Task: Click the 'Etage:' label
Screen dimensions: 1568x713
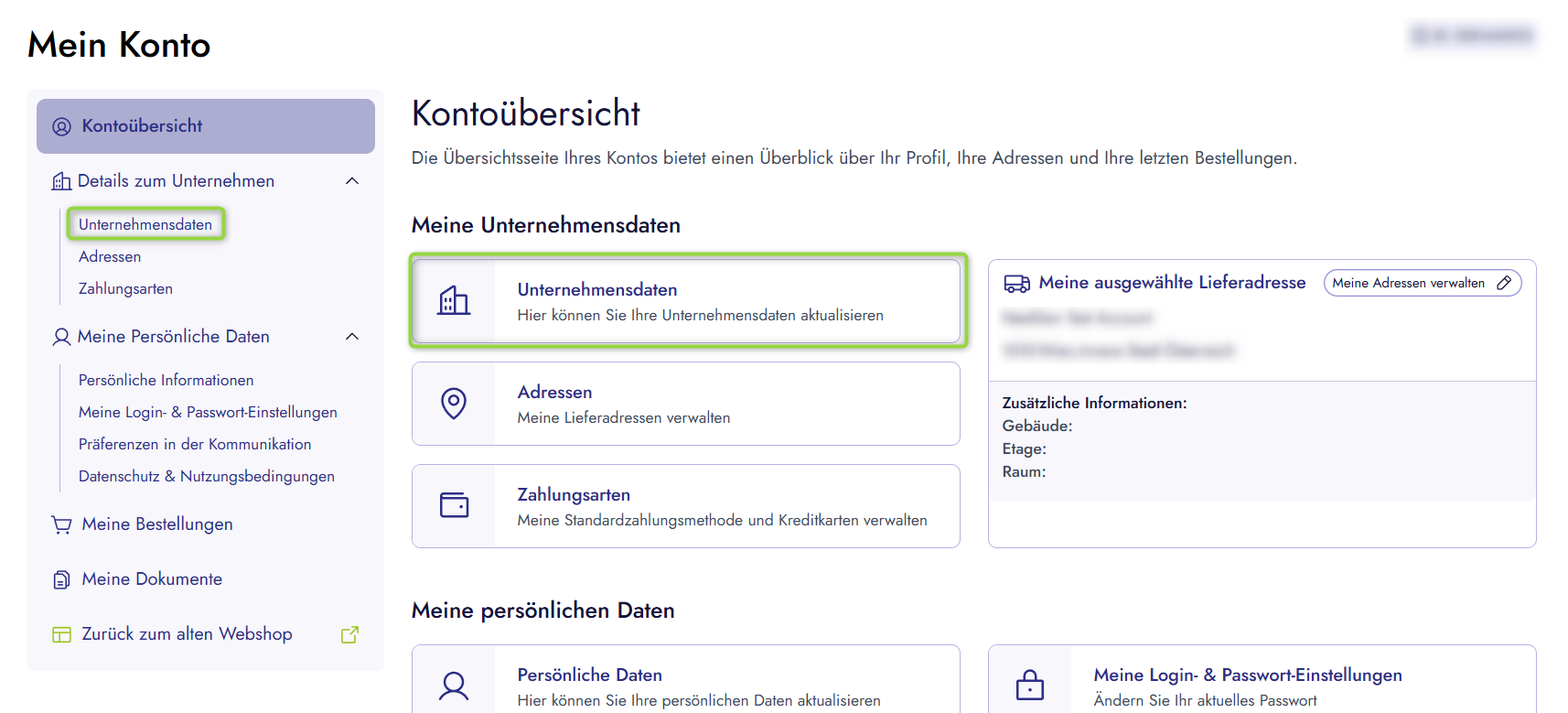Action: coord(1025,449)
